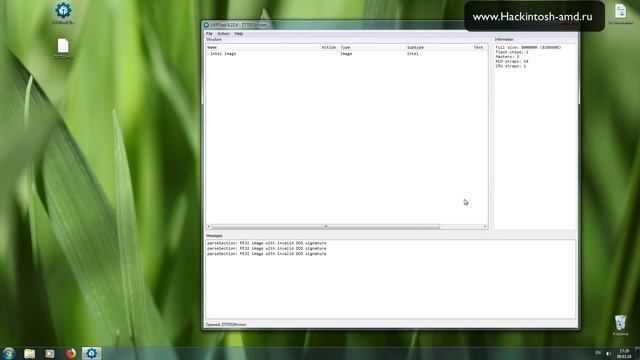The image size is (640, 360).
Task: Select the first parseSection message
Action: click(267, 243)
